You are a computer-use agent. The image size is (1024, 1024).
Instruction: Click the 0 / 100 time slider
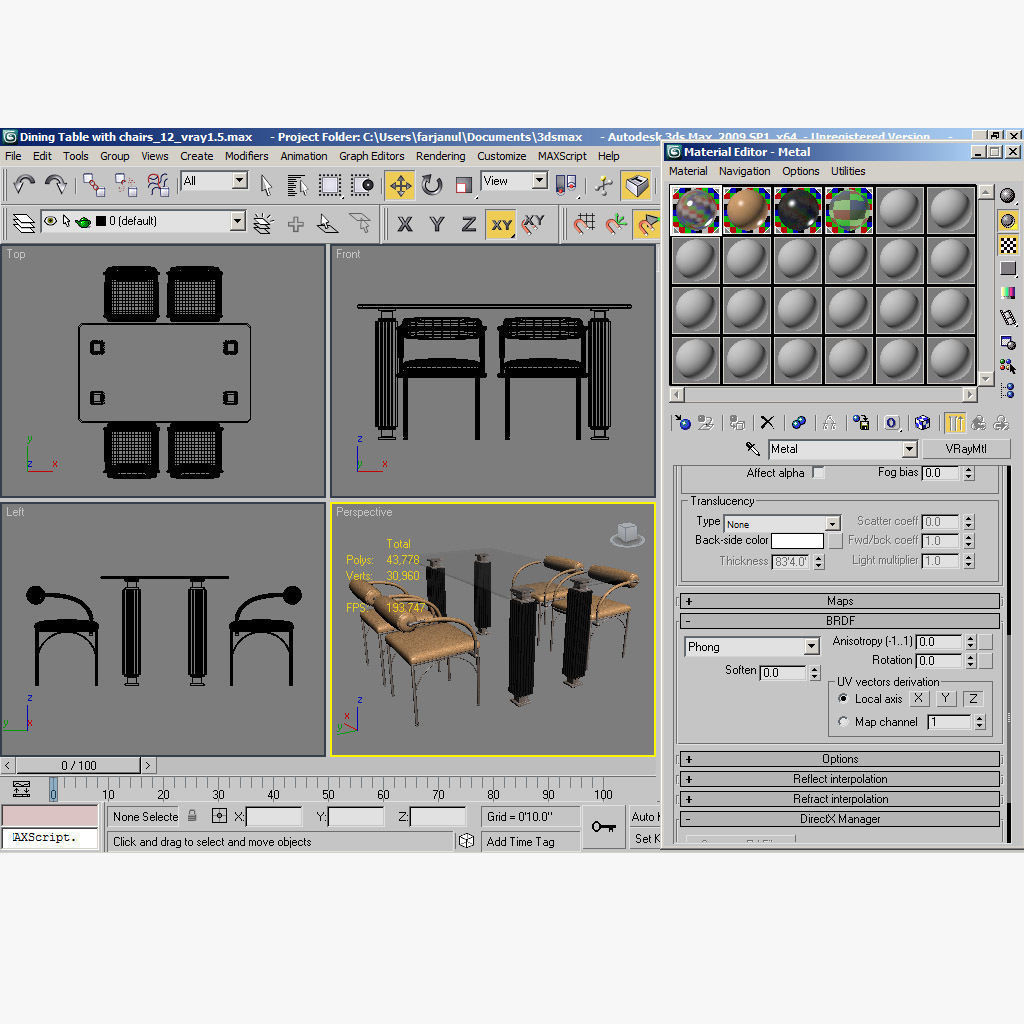click(78, 765)
